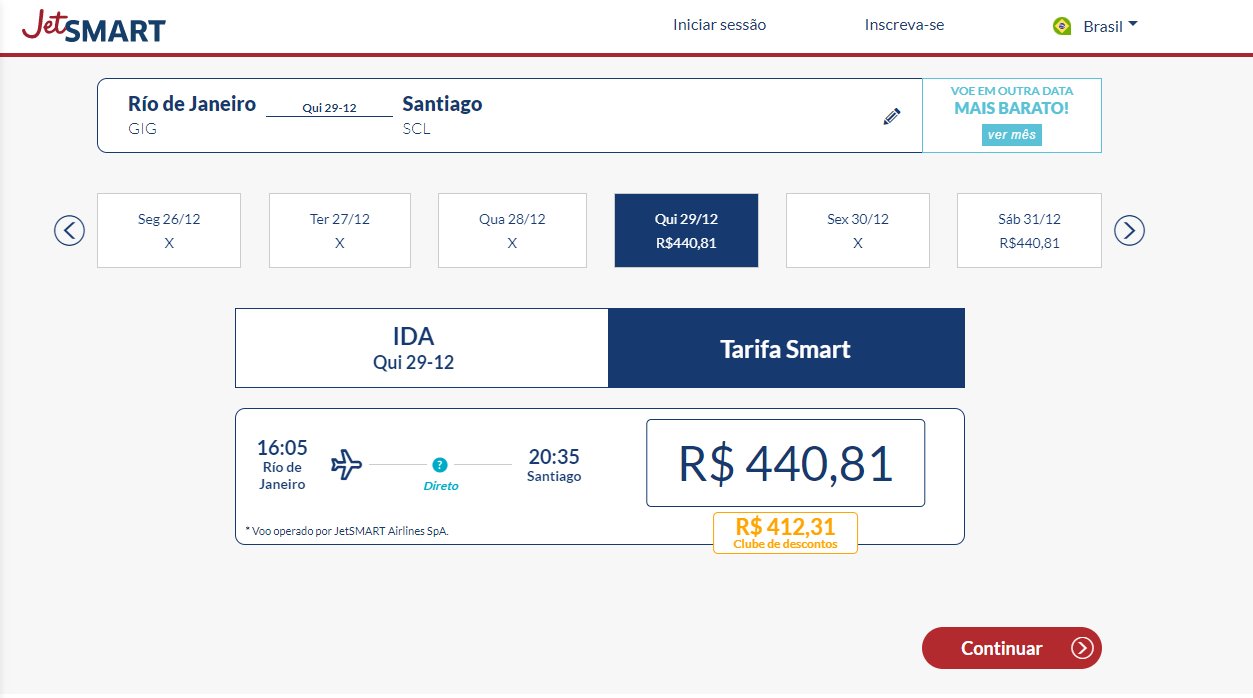Click the Tarifa Smart header
The height and width of the screenshot is (698, 1253).
[786, 348]
